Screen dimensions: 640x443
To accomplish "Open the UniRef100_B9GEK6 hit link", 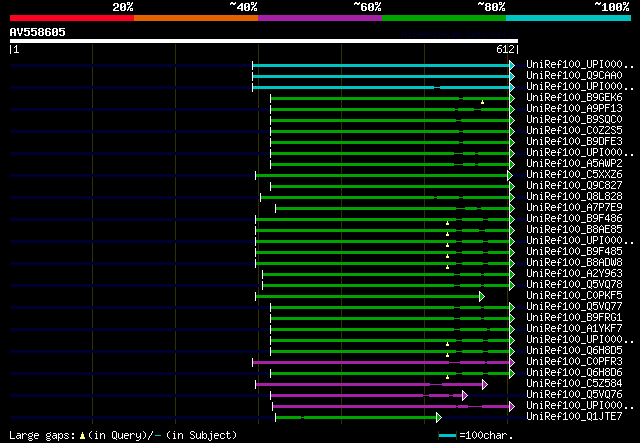I will [x=574, y=98].
